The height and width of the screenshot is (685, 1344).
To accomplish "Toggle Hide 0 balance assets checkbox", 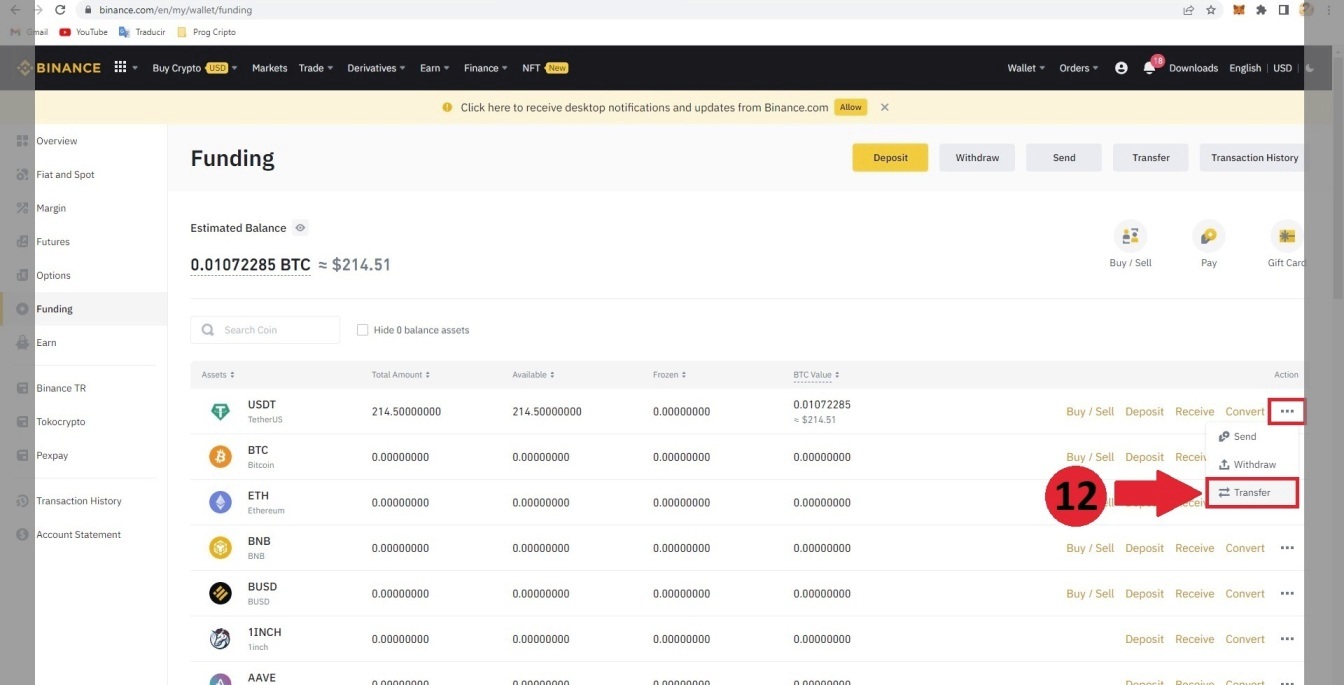I will coord(363,330).
